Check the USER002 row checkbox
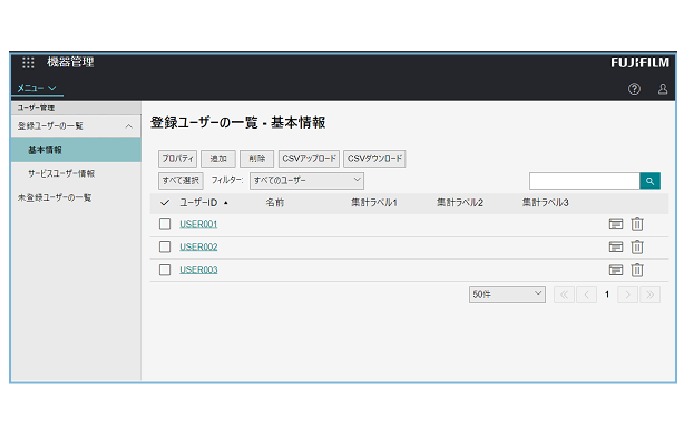This screenshot has height=431, width=686. click(x=165, y=247)
